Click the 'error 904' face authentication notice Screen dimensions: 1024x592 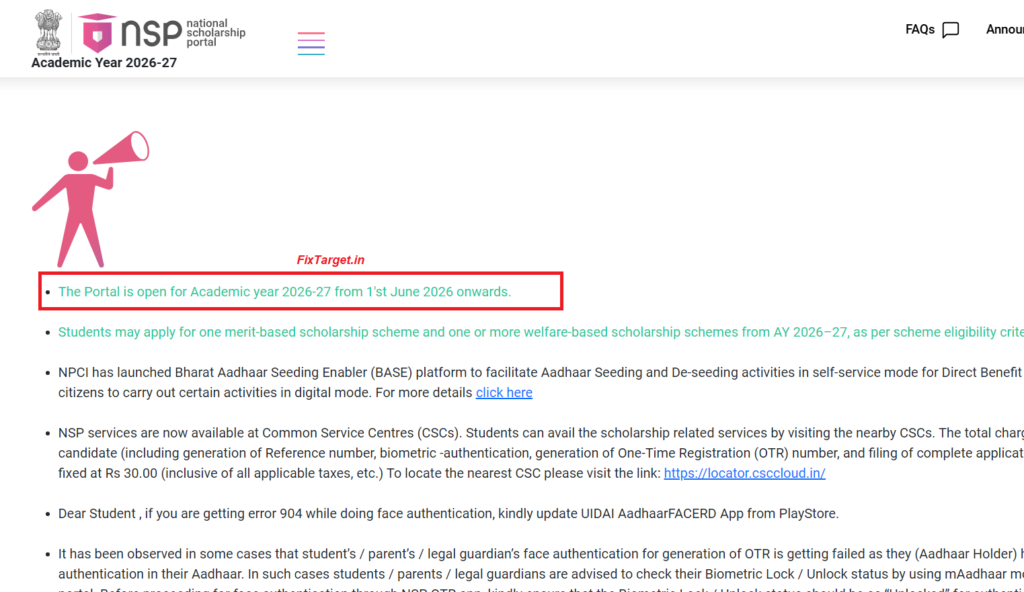(448, 514)
